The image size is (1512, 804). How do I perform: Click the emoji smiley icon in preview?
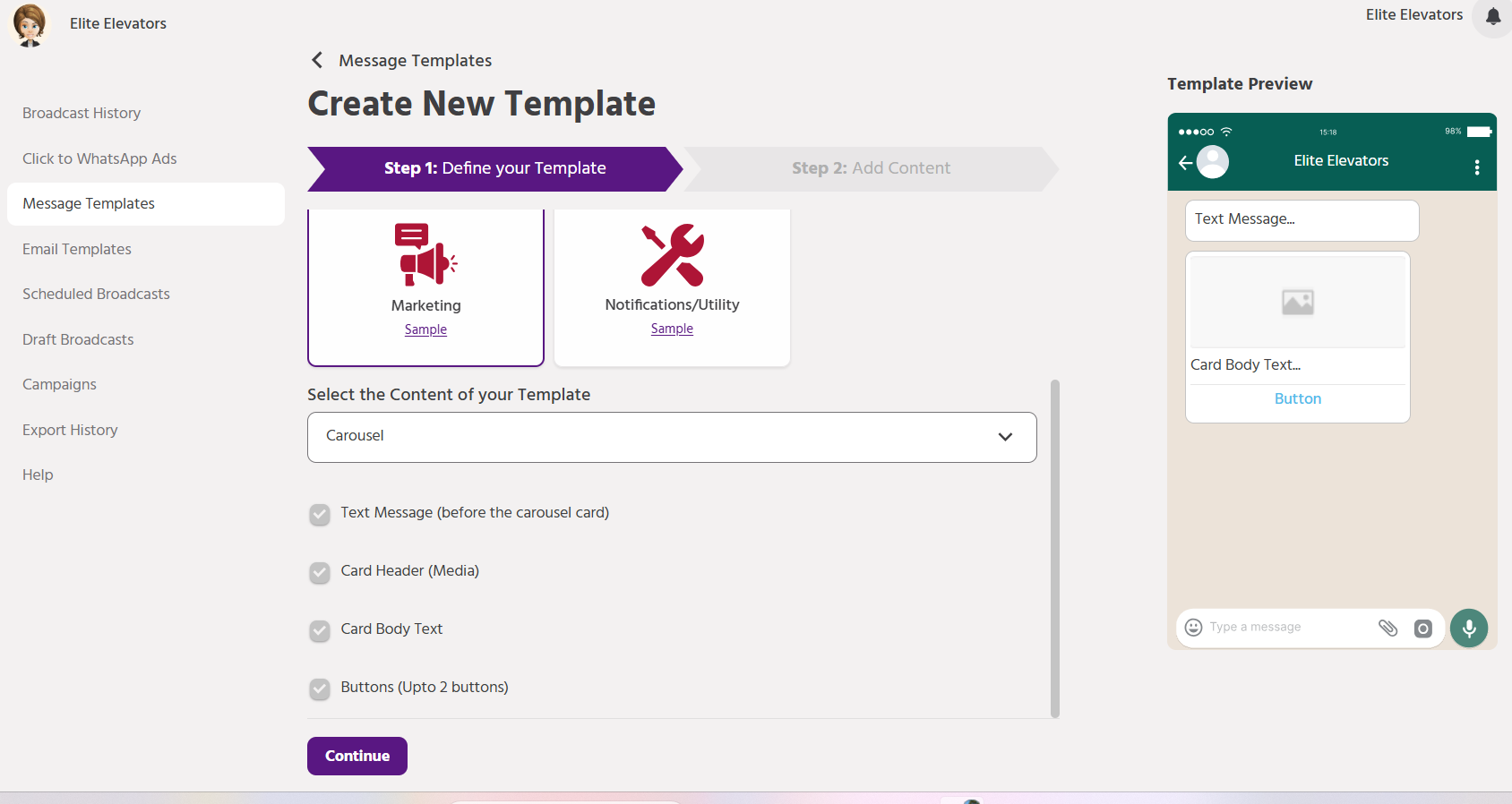click(1193, 628)
